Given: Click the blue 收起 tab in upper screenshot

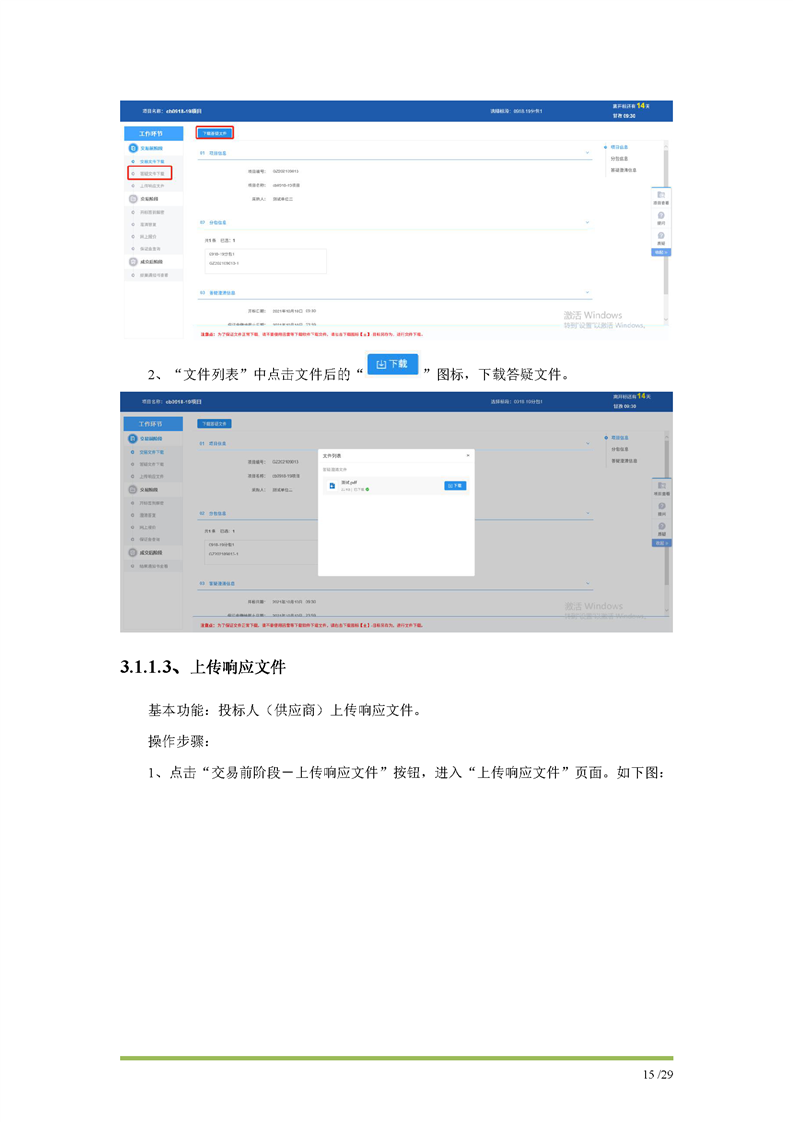Looking at the screenshot, I should click(660, 252).
